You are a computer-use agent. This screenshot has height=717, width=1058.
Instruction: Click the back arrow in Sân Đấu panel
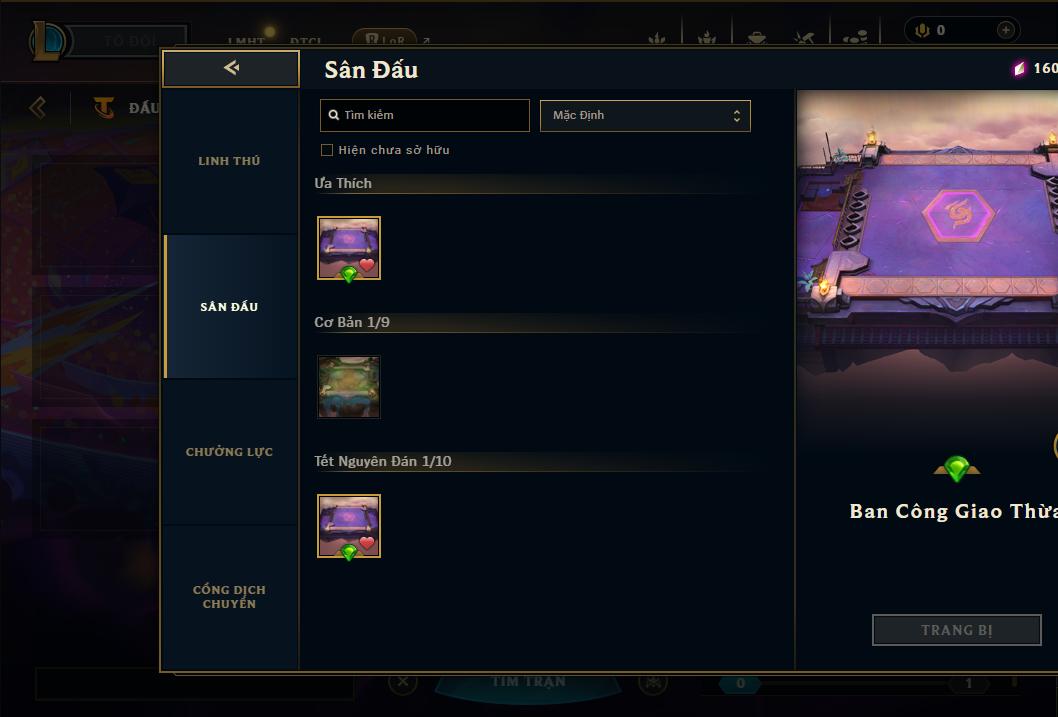(231, 67)
